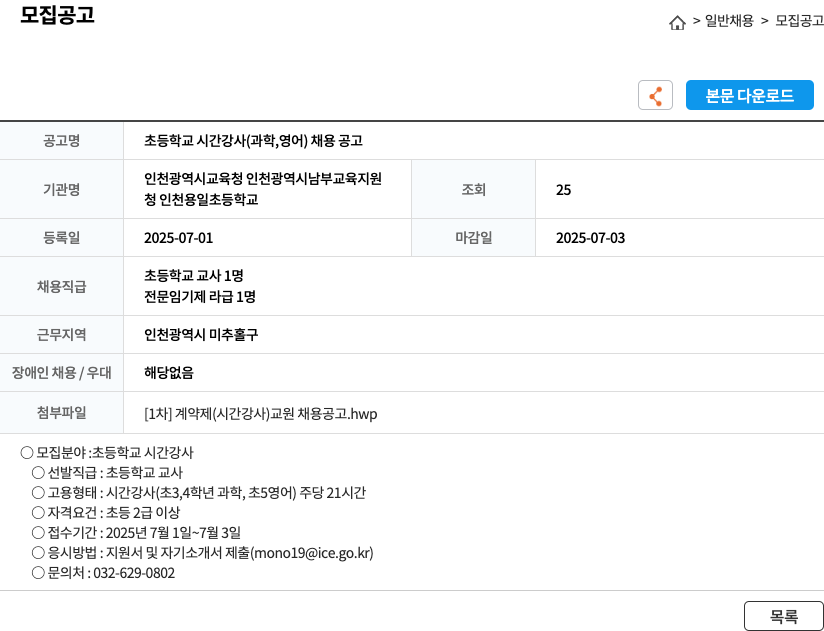Screen dimensions: 824x631
Task: Select 전문임기제 라급 1명 text
Action: 200,297
